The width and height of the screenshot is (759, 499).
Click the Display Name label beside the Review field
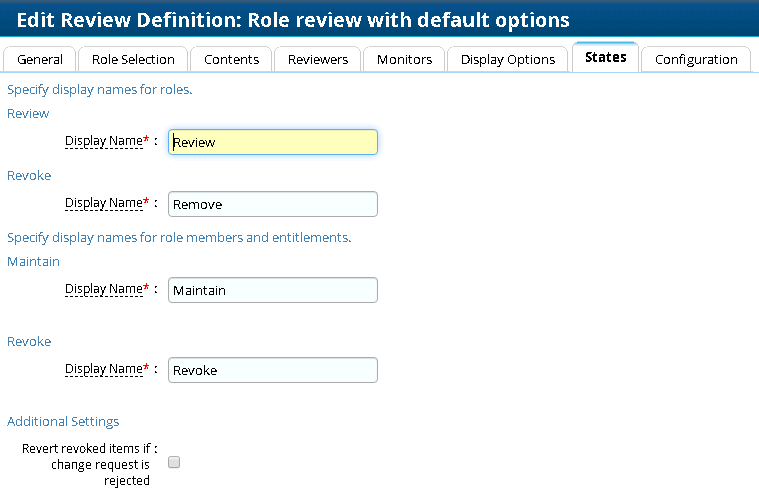tap(104, 141)
